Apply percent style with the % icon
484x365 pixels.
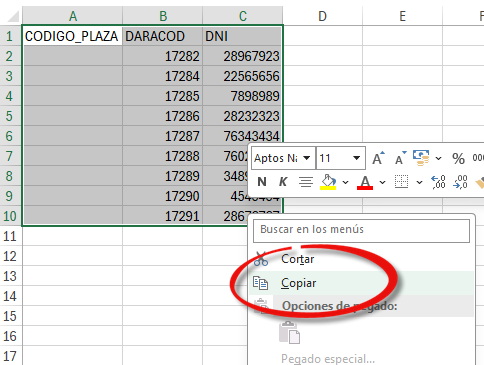point(458,158)
